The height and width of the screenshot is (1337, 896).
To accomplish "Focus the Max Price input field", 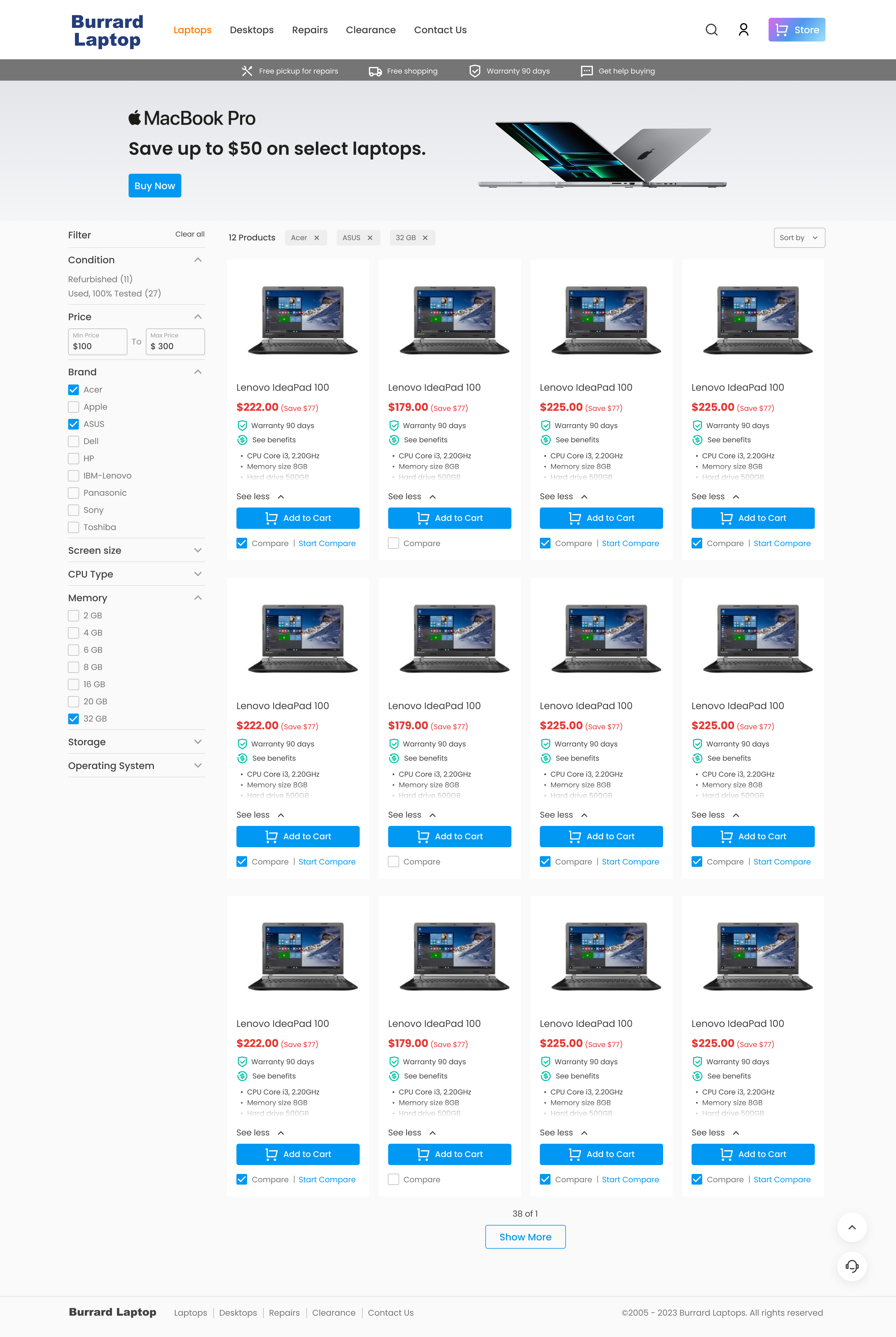I will pos(175,342).
